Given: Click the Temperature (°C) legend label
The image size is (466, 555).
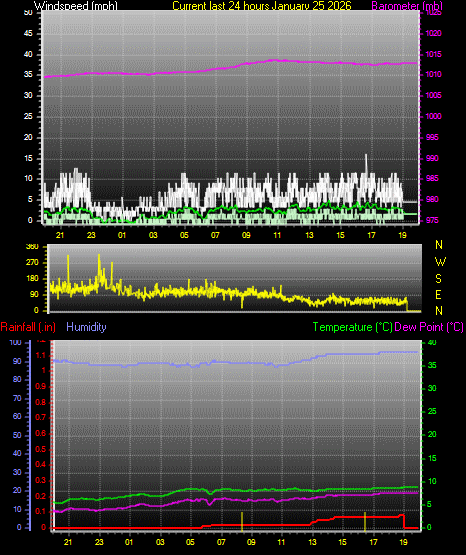Looking at the screenshot, I should [352, 327].
